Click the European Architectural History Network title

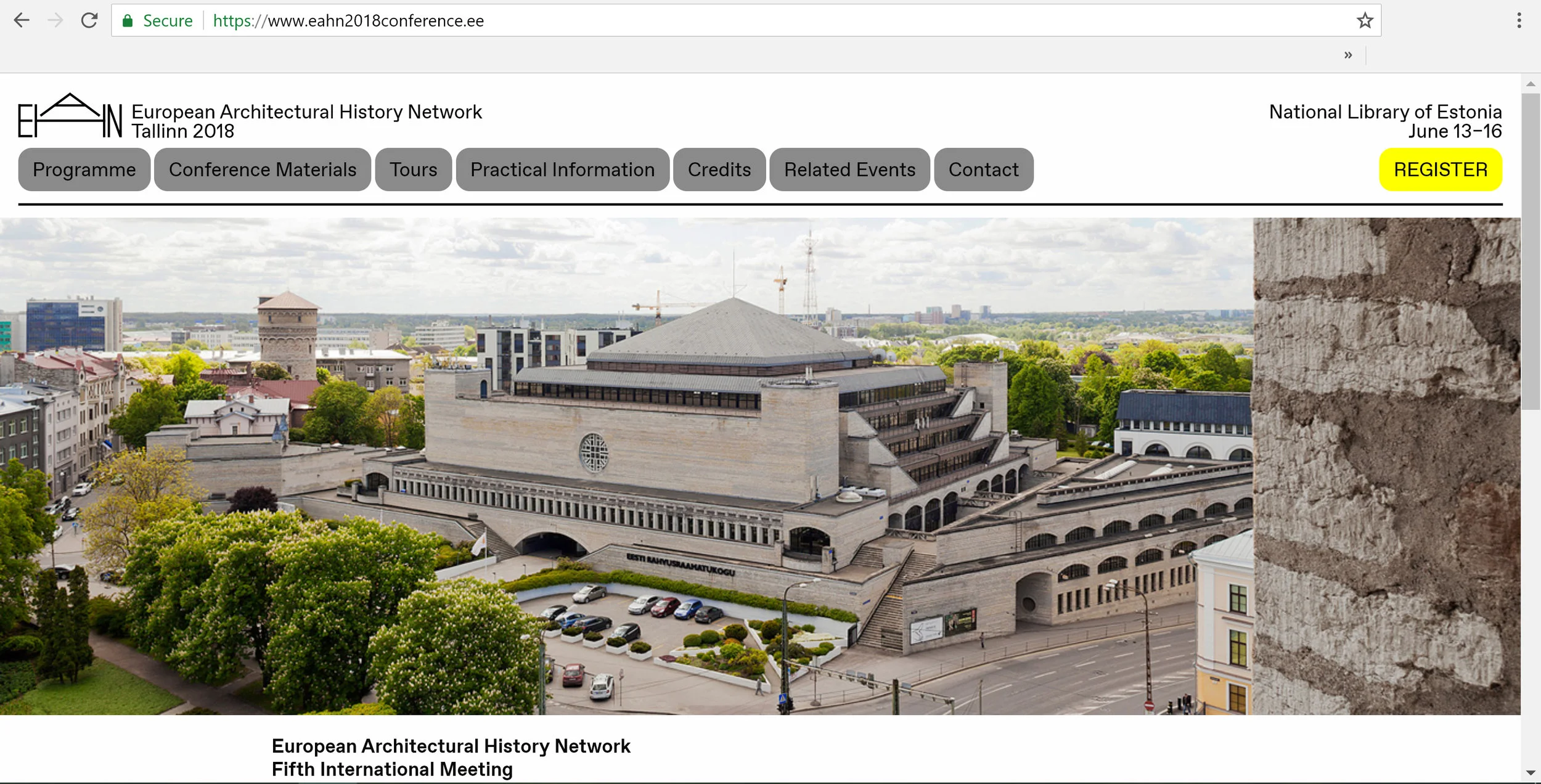pyautogui.click(x=306, y=112)
